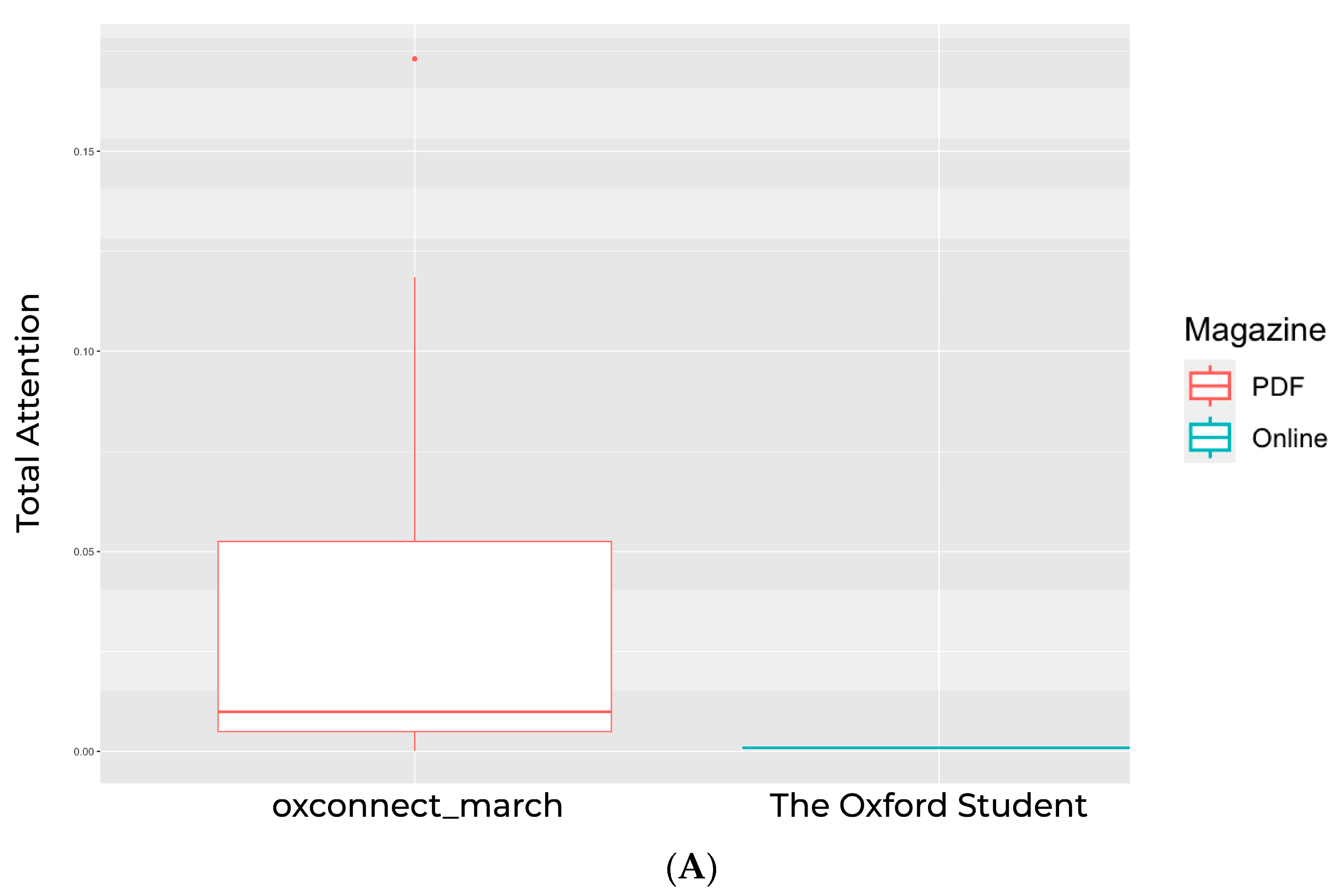Viewport: 1343px width, 896px height.
Task: Click the PDF boxplot legend icon
Action: click(x=1209, y=386)
